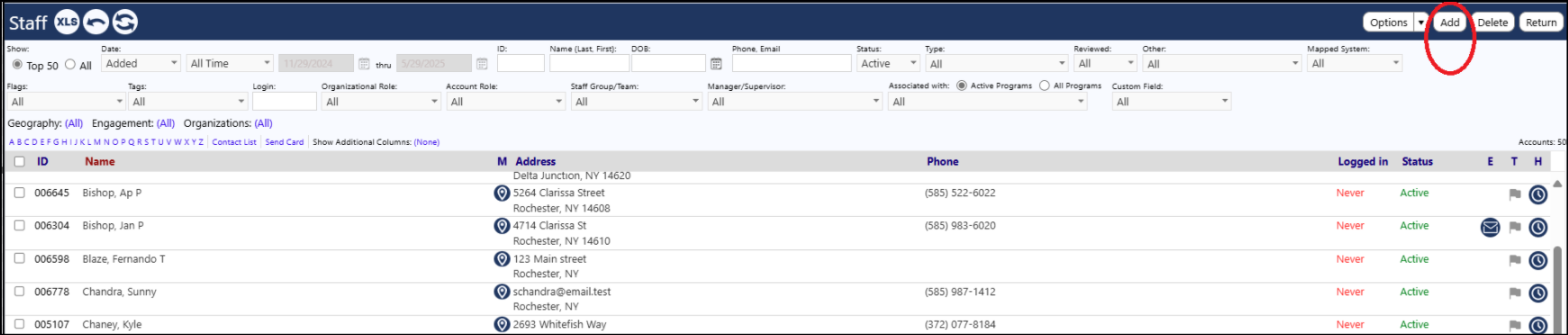Open the Organizational Role dropdown

click(x=381, y=101)
